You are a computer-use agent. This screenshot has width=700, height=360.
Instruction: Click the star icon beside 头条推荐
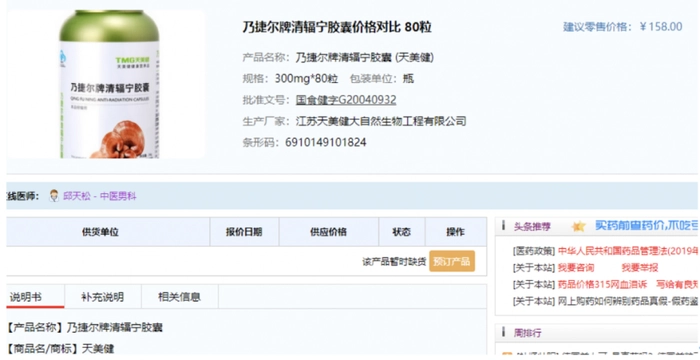[578, 226]
